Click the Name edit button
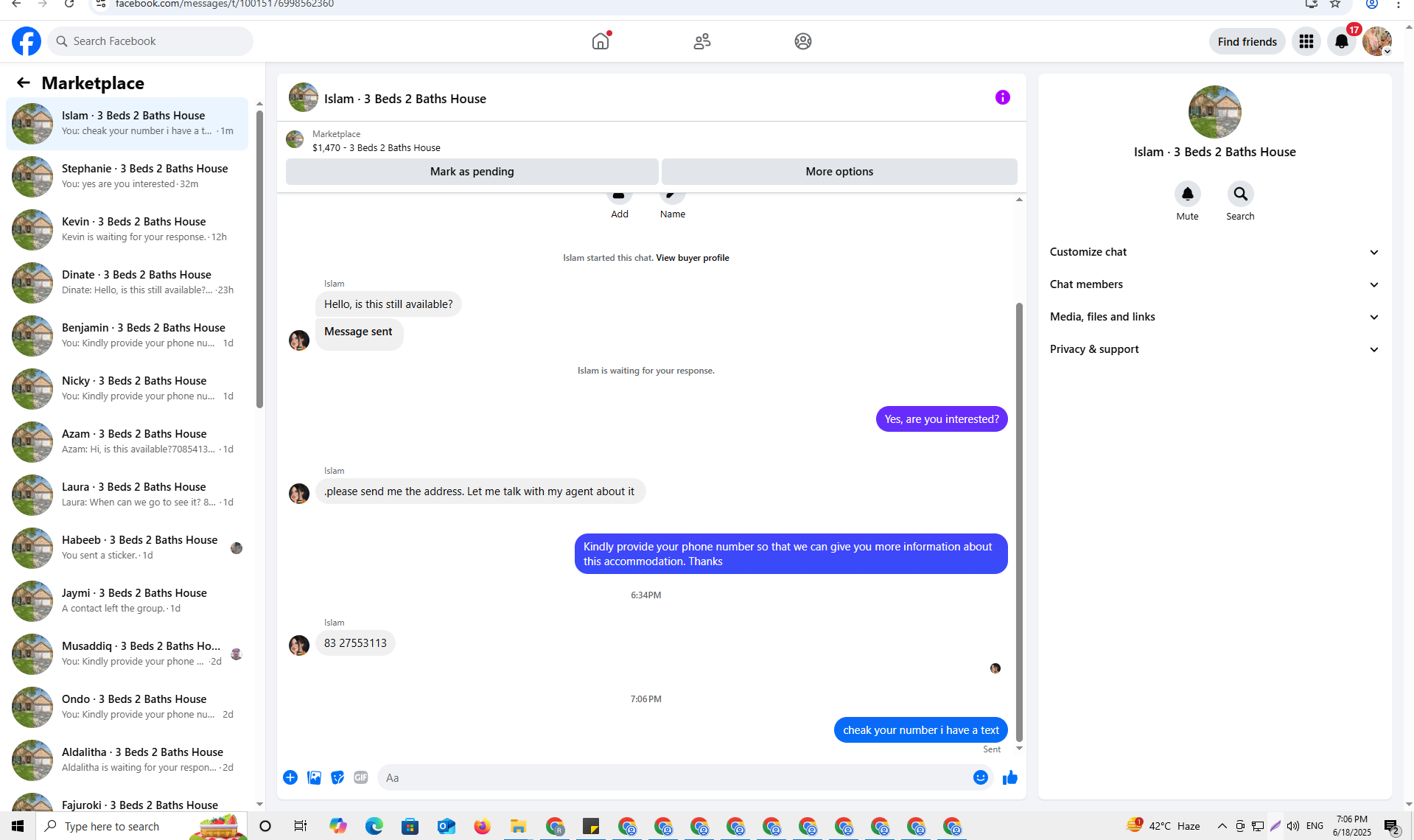The width and height of the screenshot is (1414, 840). [673, 205]
